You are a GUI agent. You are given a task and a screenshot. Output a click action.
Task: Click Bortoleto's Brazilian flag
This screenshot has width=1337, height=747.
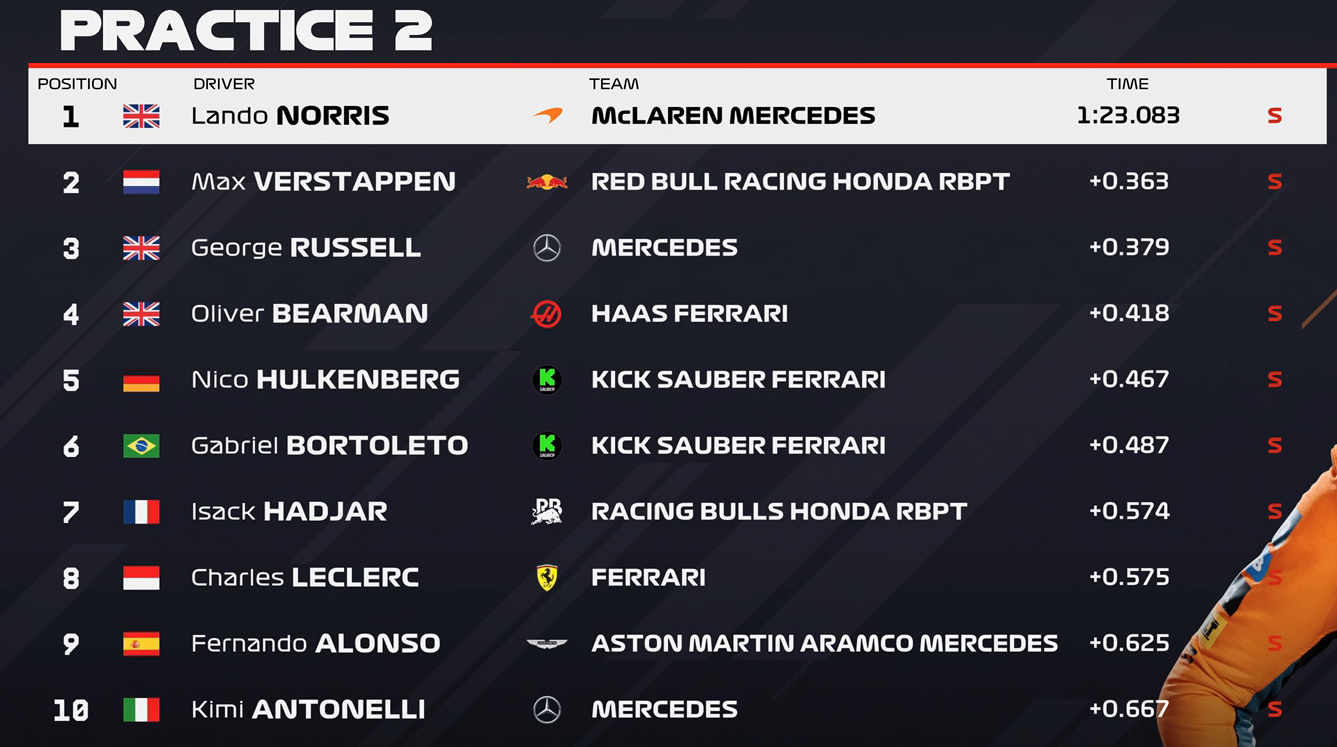pyautogui.click(x=141, y=446)
